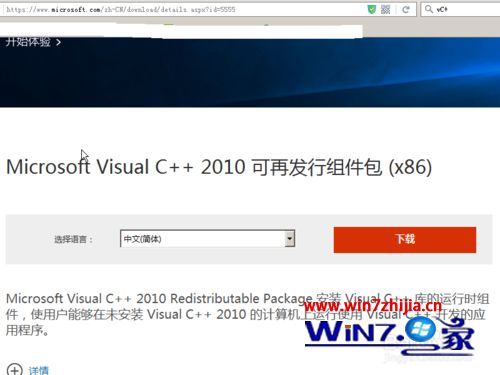
Task: Open the 中文(简体) language dropdown arrow
Action: click(x=290, y=239)
